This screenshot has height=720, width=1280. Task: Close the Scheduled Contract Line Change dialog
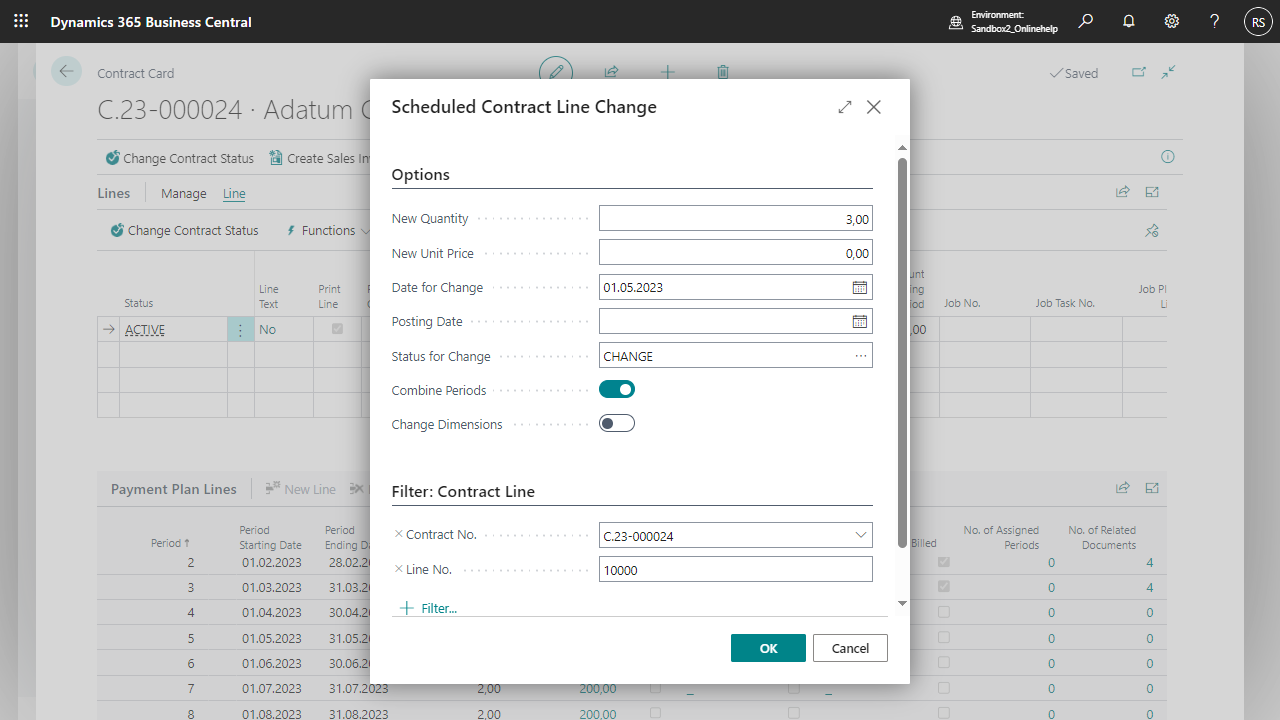(x=874, y=107)
